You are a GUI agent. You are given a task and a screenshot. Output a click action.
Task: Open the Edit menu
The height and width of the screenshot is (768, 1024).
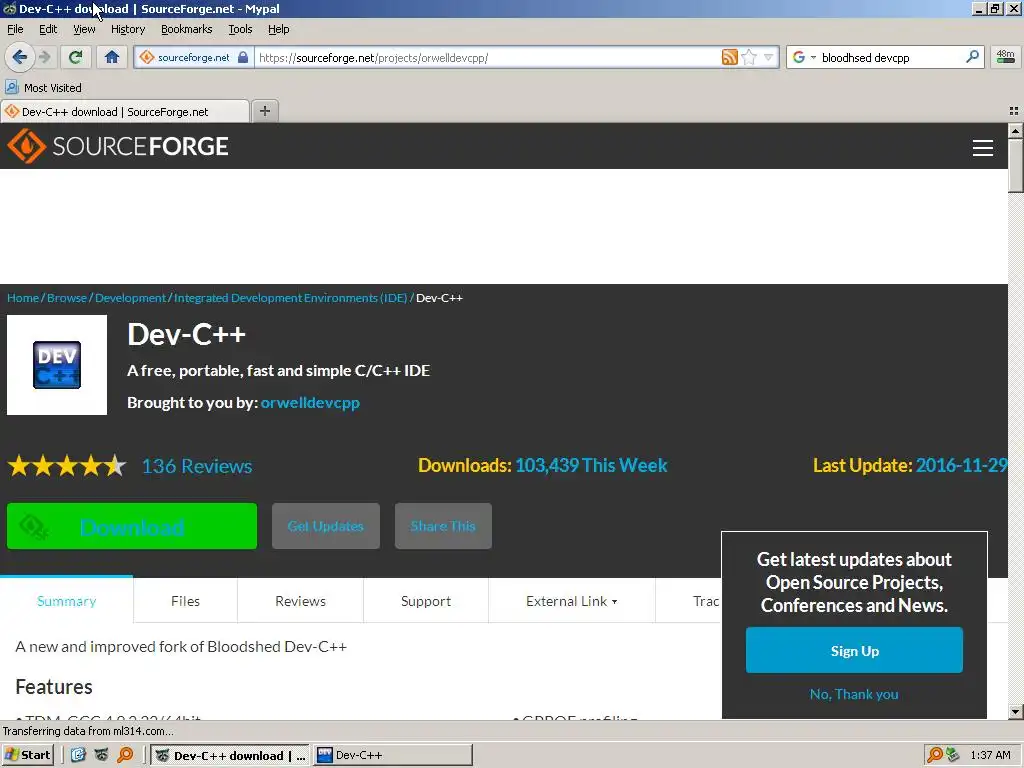48,29
